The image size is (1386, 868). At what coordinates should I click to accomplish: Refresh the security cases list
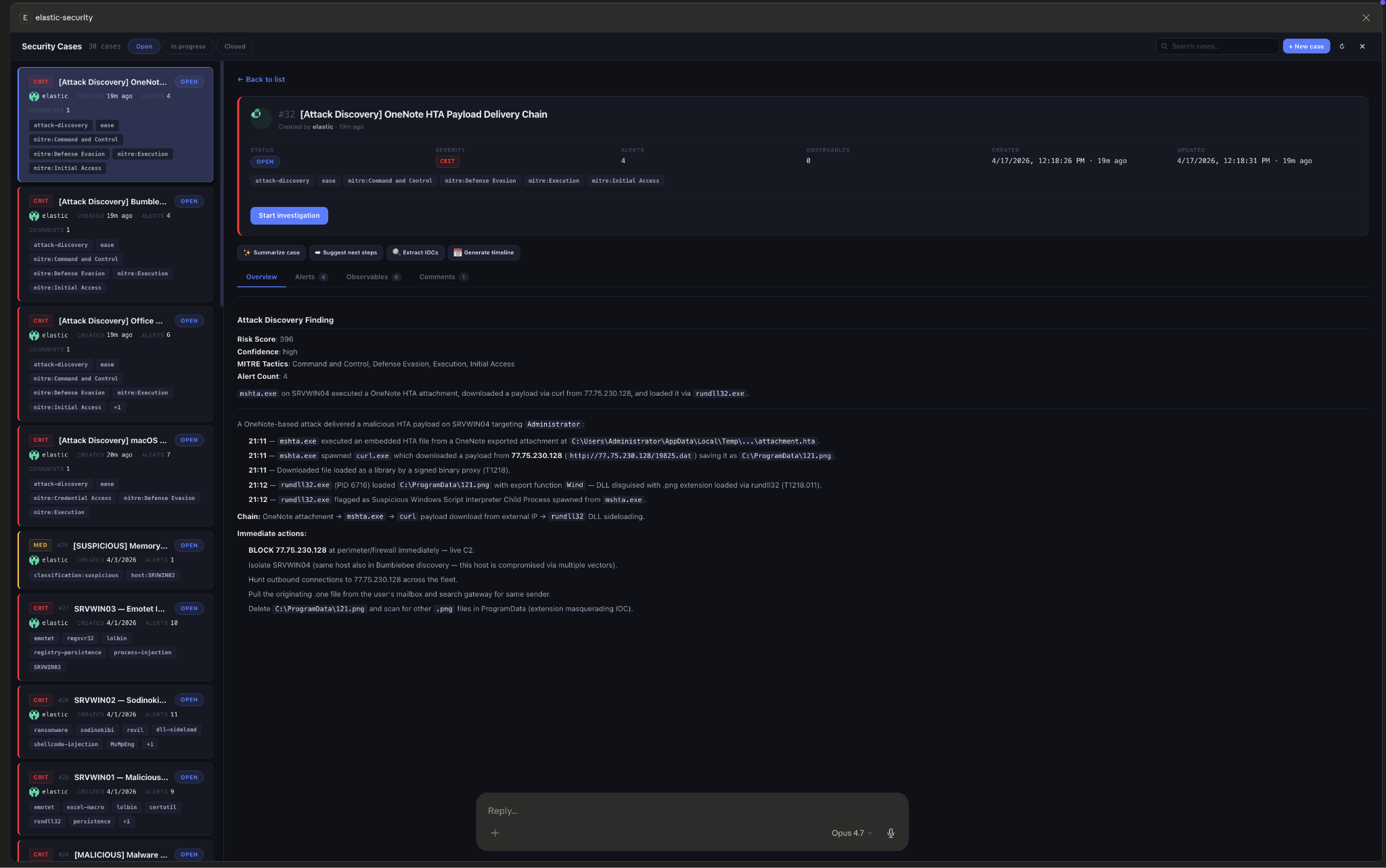pos(1342,47)
